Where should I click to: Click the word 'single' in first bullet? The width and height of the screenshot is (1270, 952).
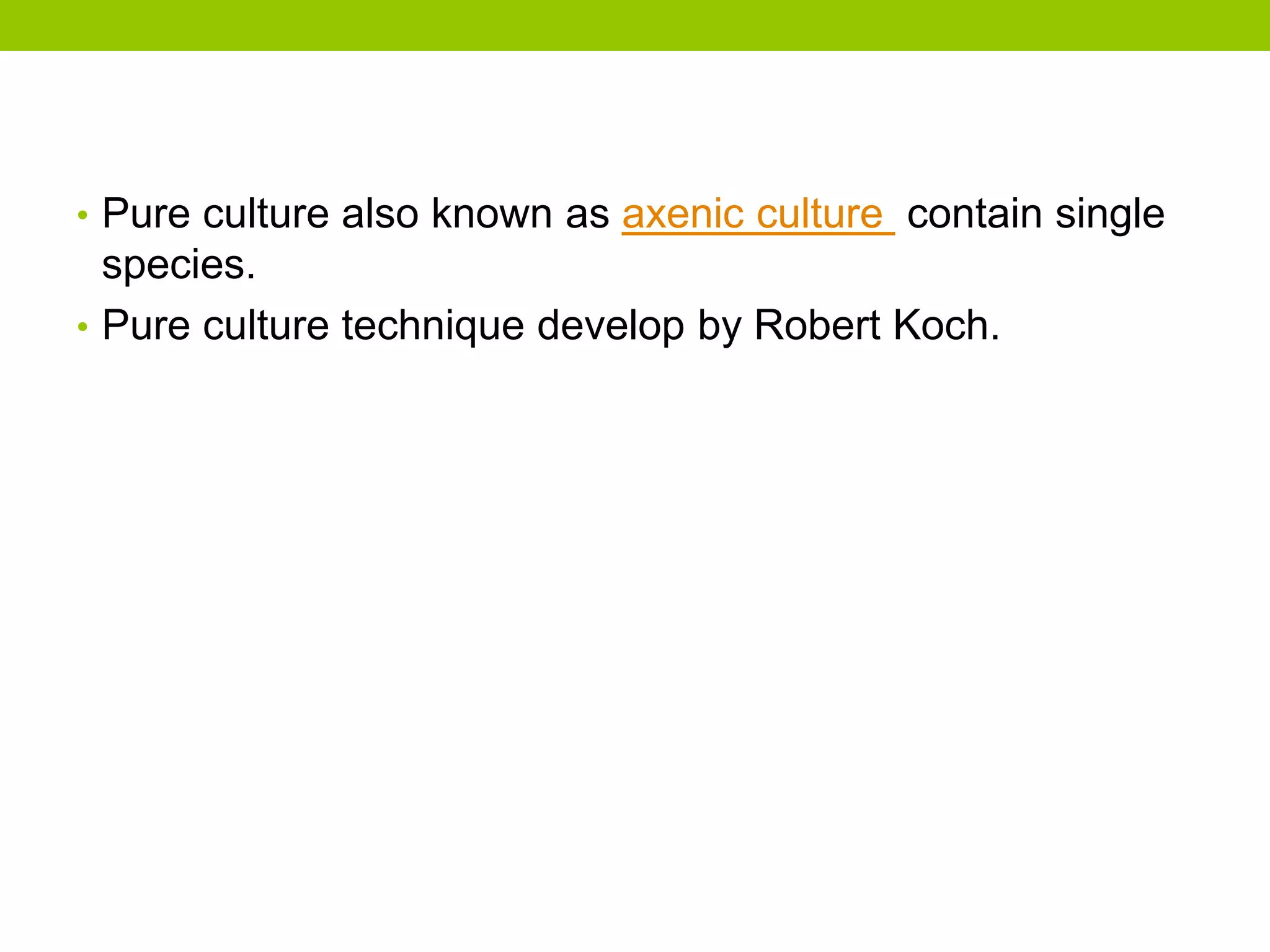pyautogui.click(x=1109, y=216)
